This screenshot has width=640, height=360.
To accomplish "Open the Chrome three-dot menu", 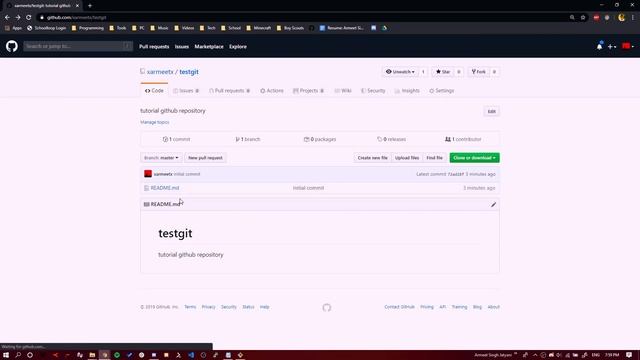I will click(633, 18).
